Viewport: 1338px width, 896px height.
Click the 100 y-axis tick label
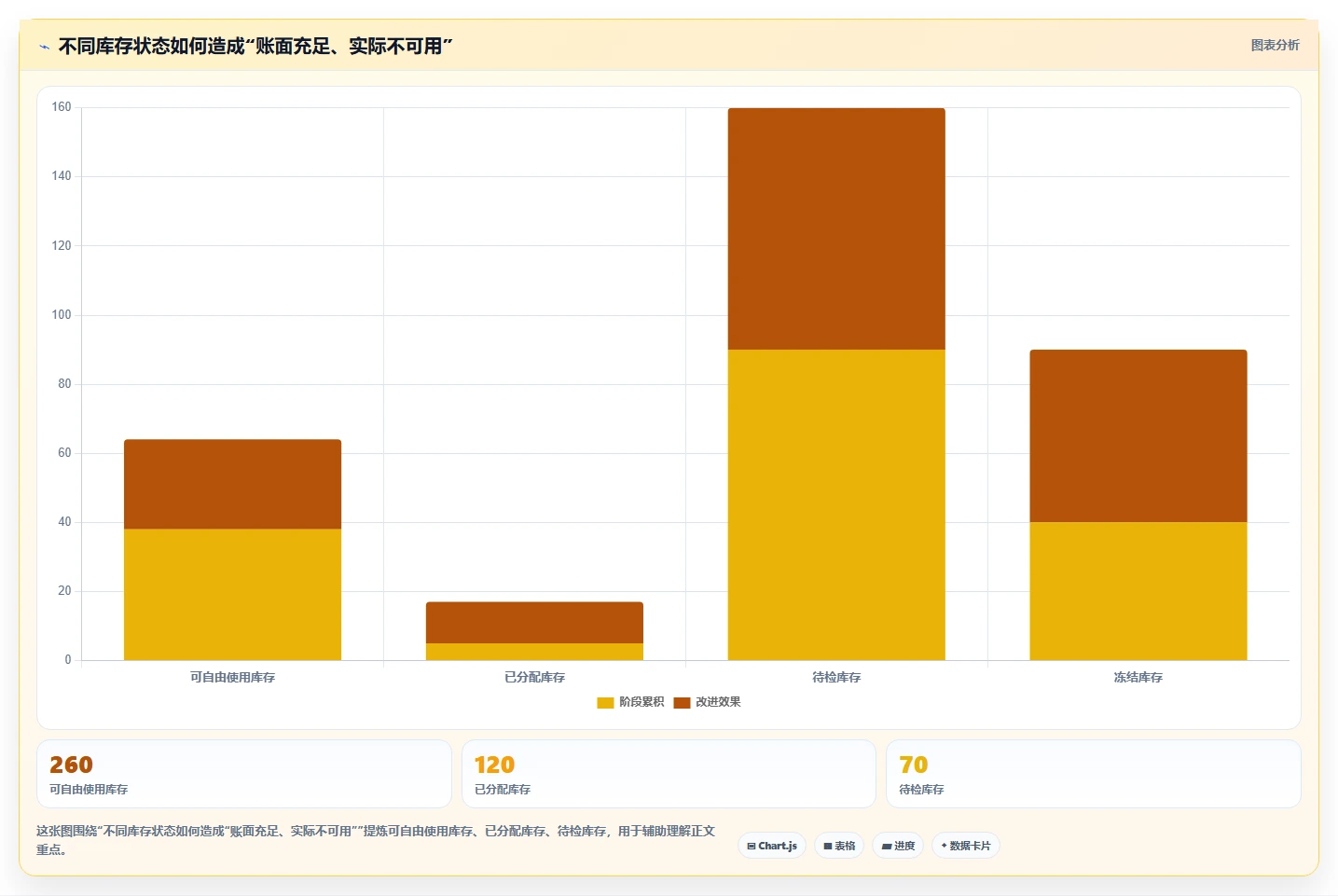pos(62,315)
